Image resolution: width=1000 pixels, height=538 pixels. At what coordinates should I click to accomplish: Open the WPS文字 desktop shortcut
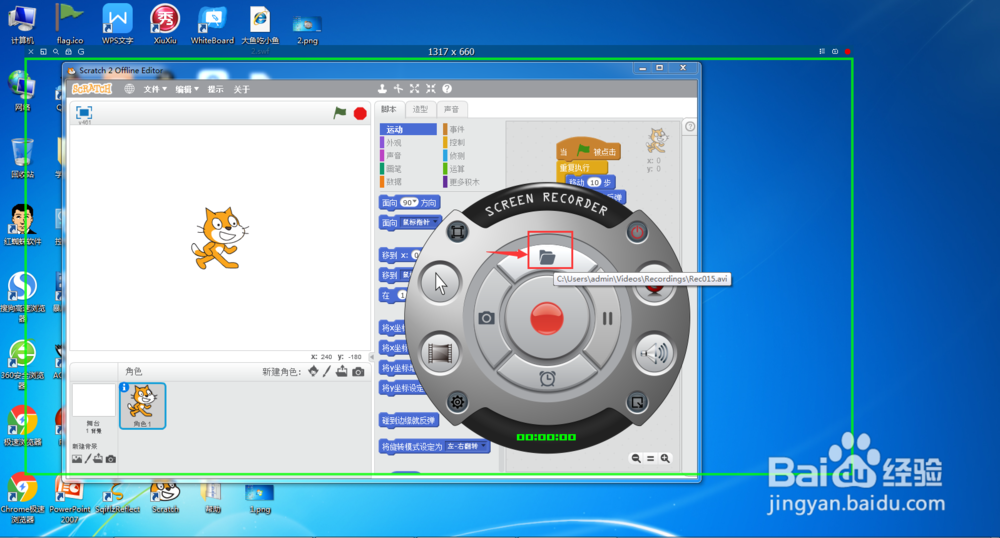click(117, 24)
